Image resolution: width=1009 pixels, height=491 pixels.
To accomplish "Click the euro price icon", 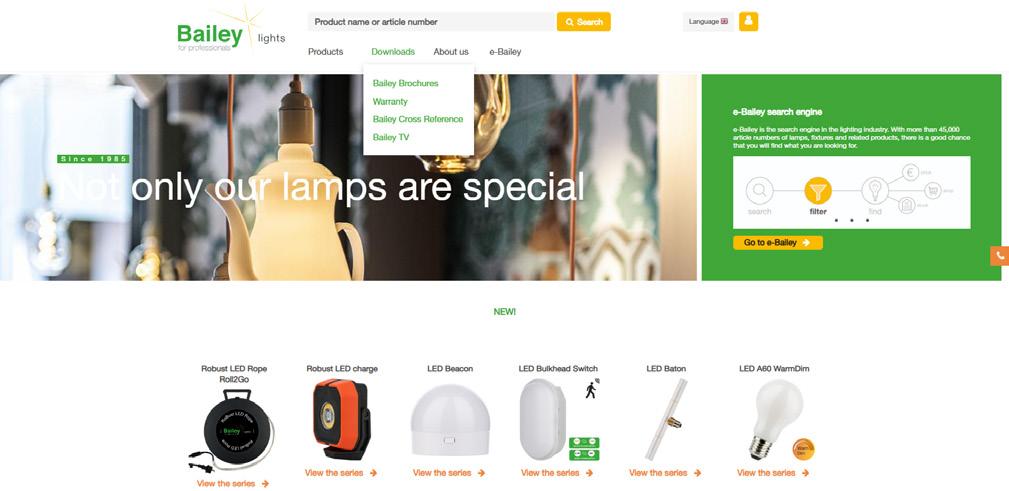I will pyautogui.click(x=911, y=172).
